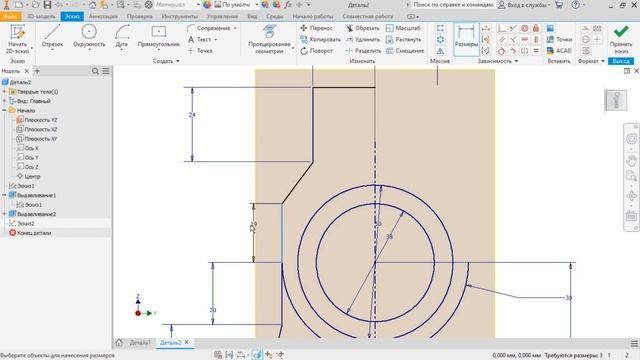Viewport: 640px width, 360px height.
Task: Select the Point (Точка) tool
Action: 200,51
